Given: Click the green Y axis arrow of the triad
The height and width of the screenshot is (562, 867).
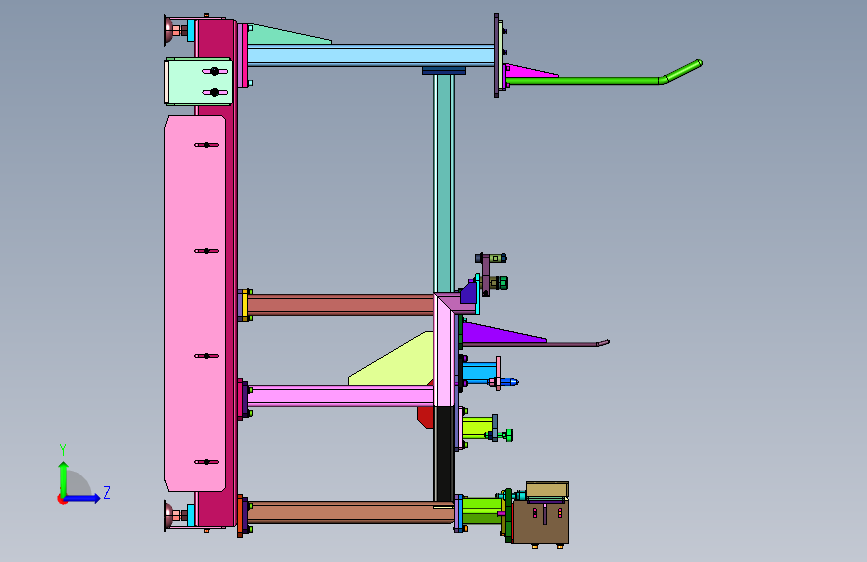Looking at the screenshot, I should (64, 477).
